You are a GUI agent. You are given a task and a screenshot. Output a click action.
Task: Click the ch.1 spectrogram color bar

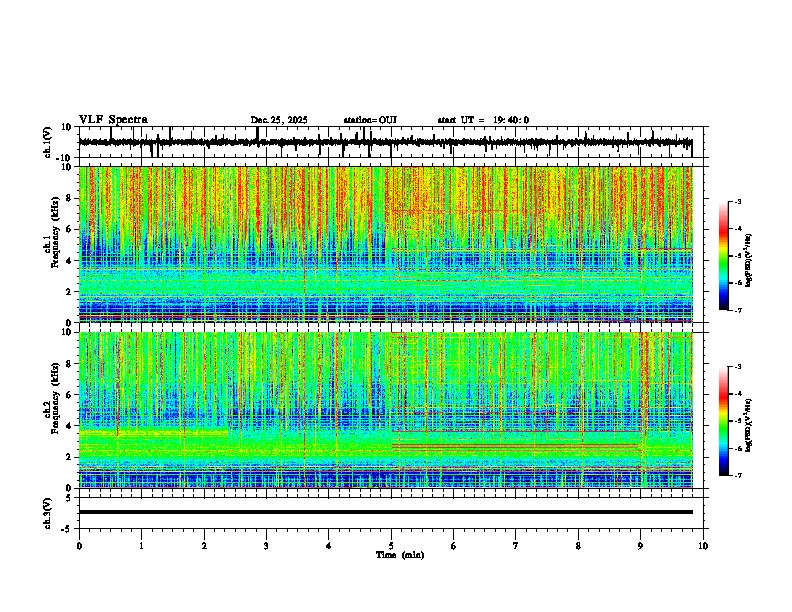(723, 256)
